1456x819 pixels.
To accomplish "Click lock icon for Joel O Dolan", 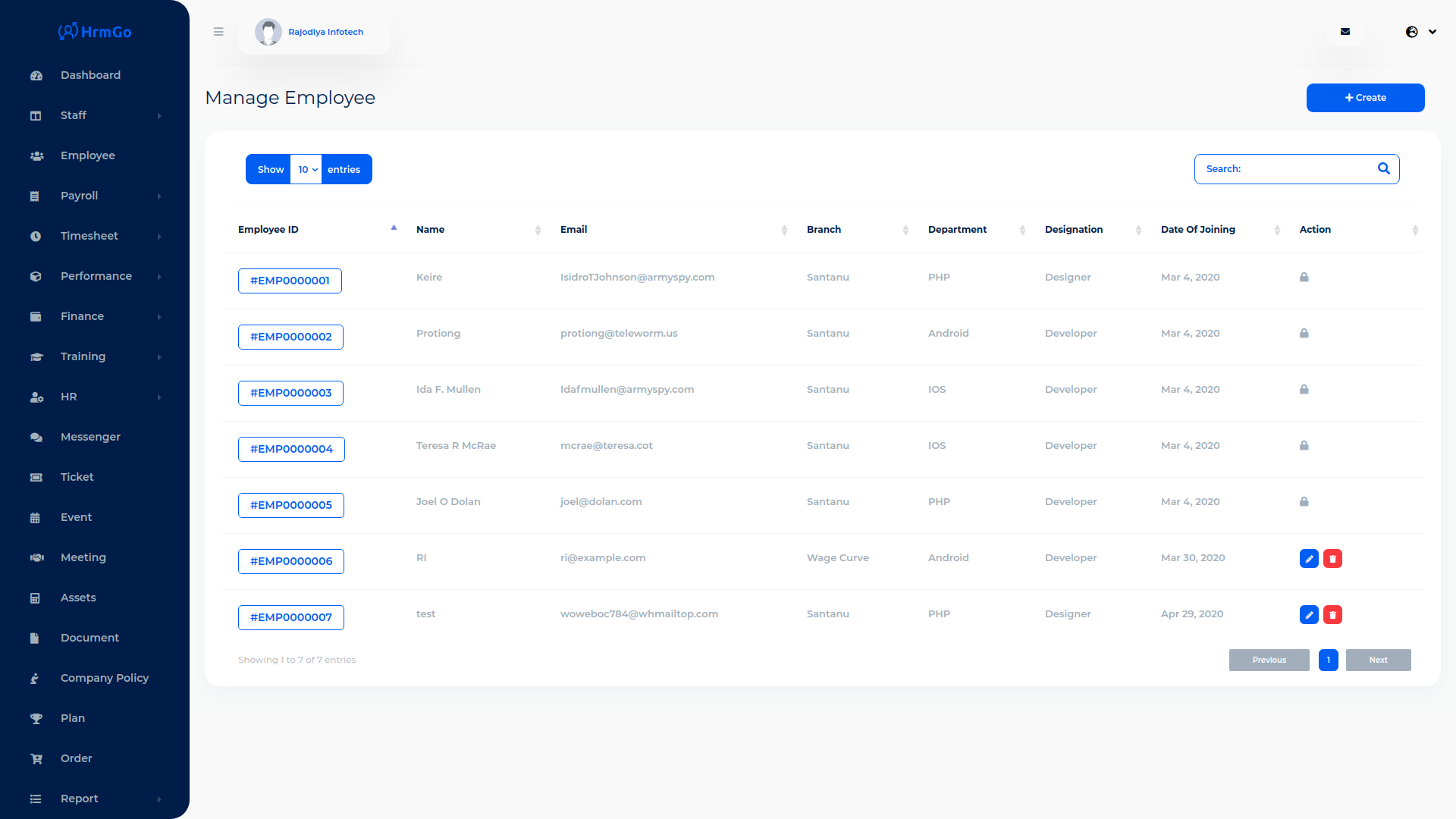I will 1304,502.
